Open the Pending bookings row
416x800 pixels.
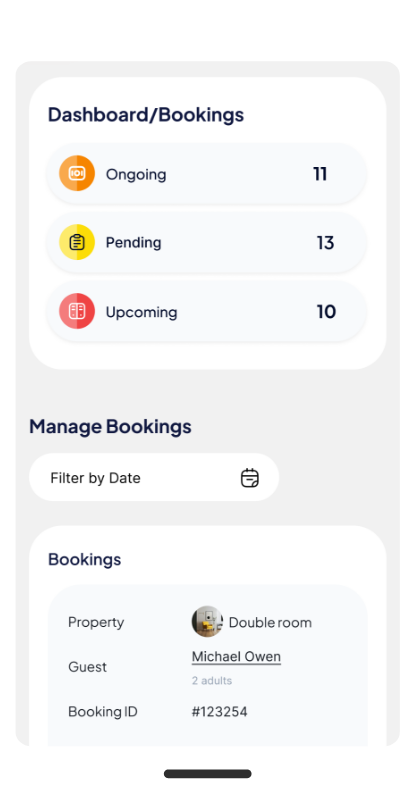(x=207, y=242)
